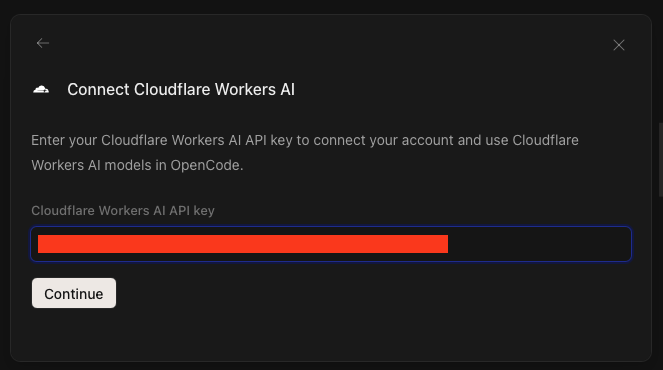Click the 'Workers AI models in OpenCode.' text line
Screen dimensions: 663x370
pos(137,165)
